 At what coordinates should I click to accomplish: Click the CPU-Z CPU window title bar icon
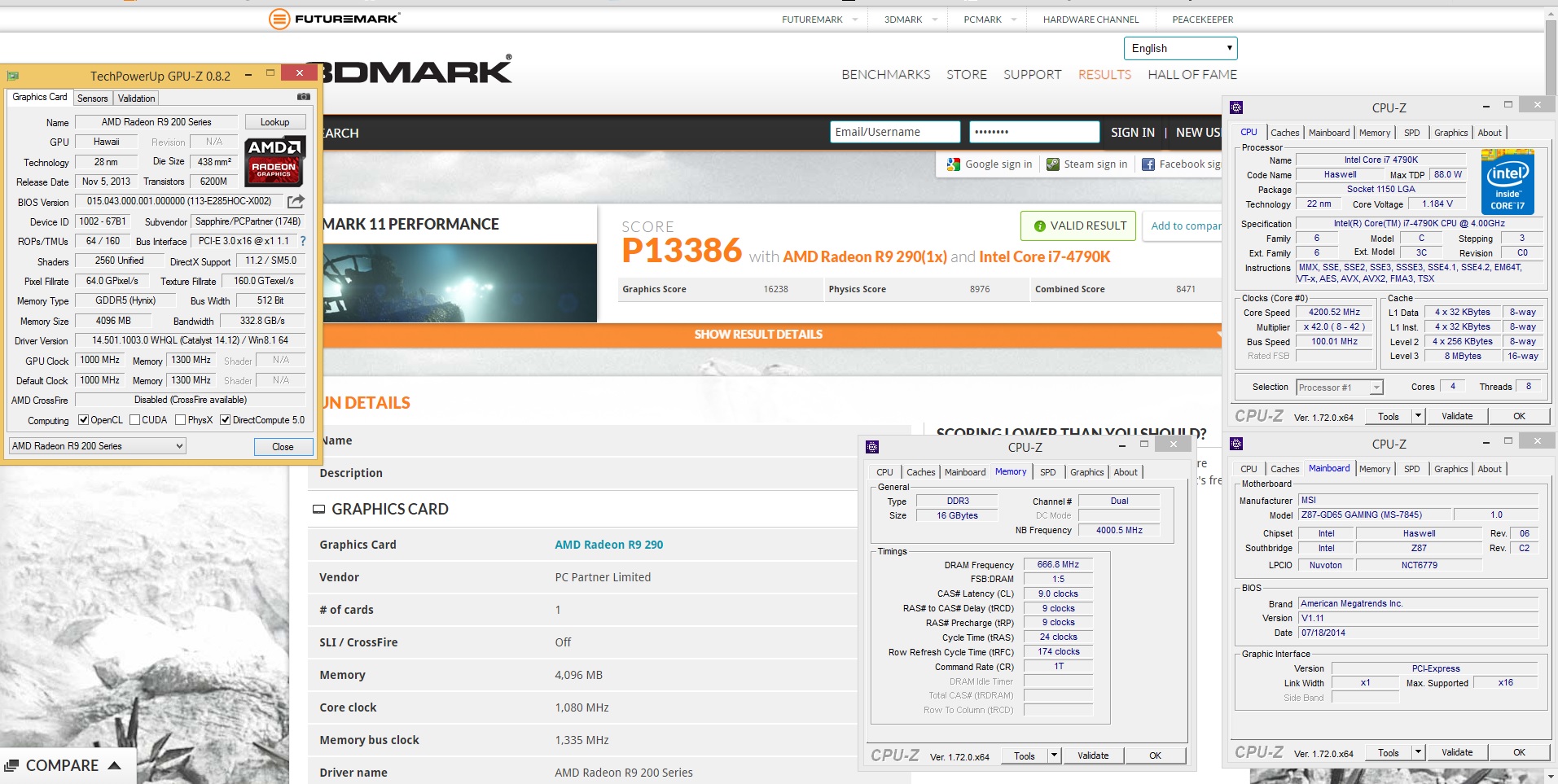click(1236, 107)
